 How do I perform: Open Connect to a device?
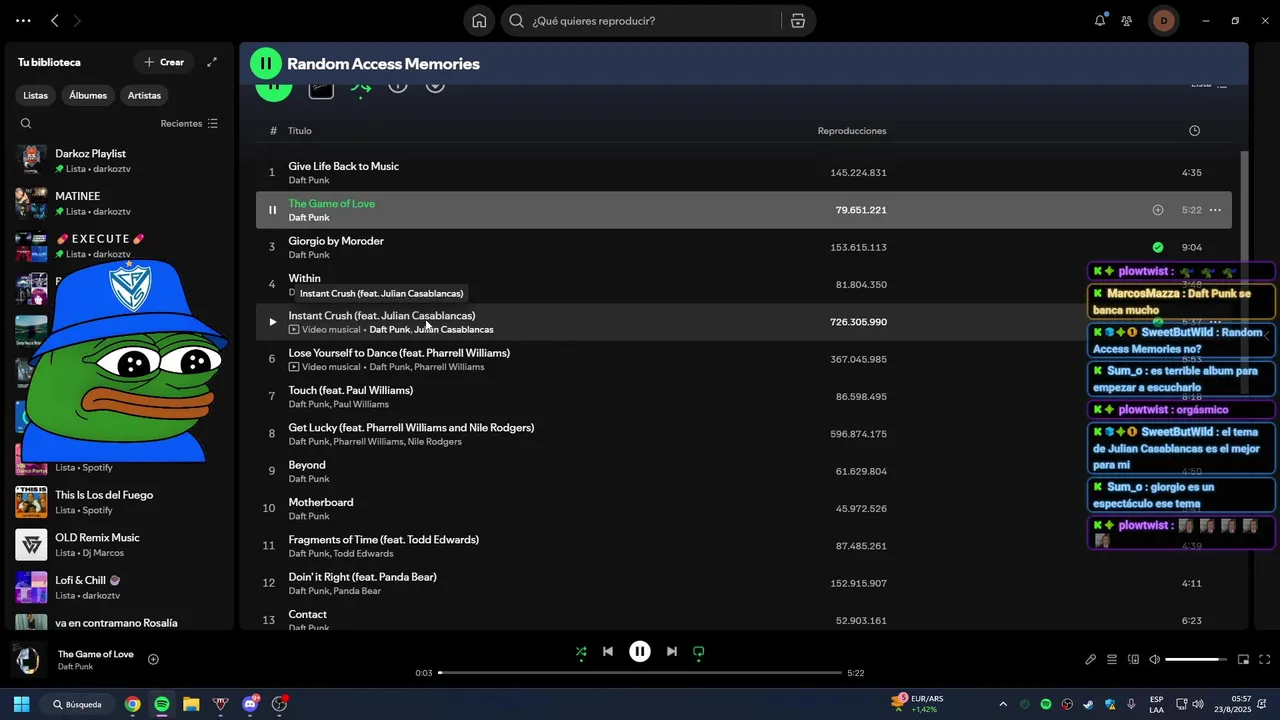click(x=1133, y=659)
